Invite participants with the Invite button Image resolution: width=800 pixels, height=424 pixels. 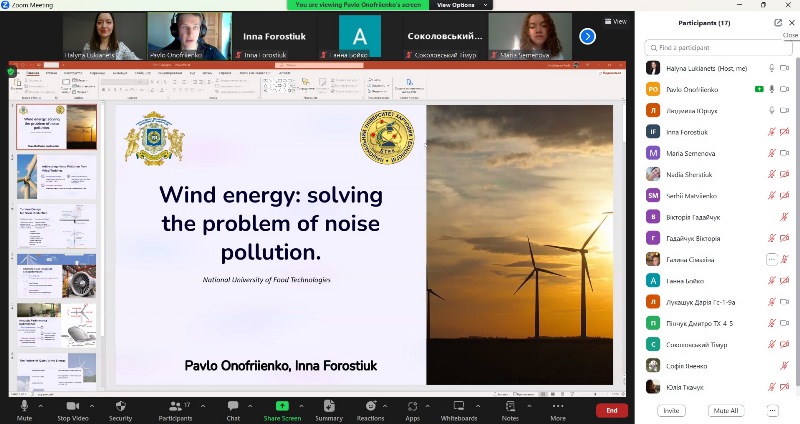(x=671, y=410)
